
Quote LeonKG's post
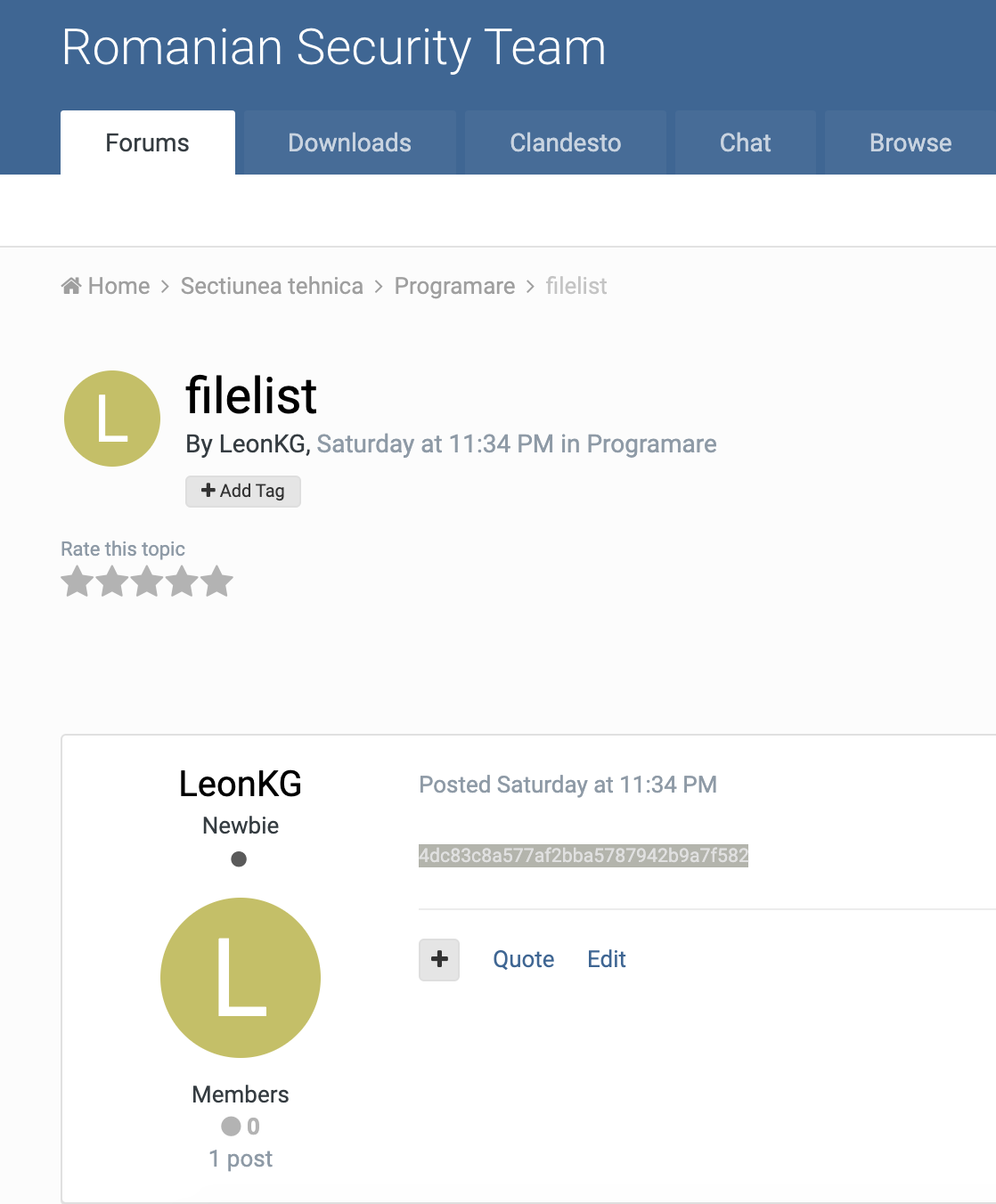[524, 959]
